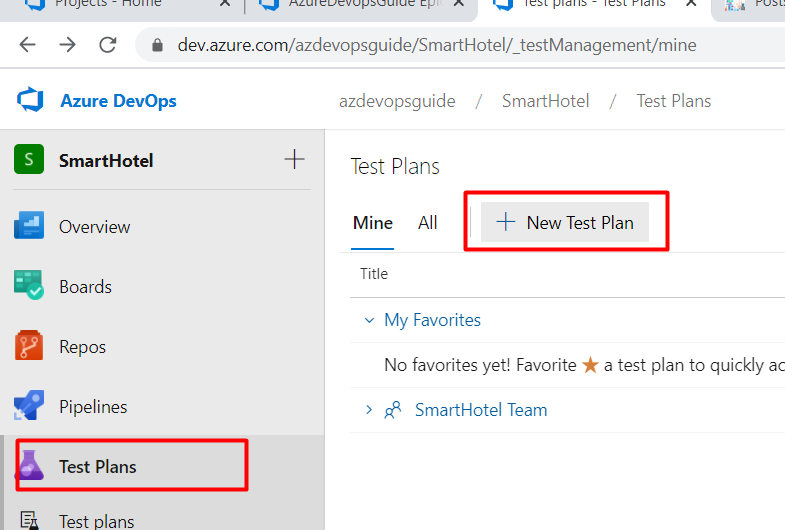
Task: Click the SmartHotel Team people icon
Action: tap(393, 410)
